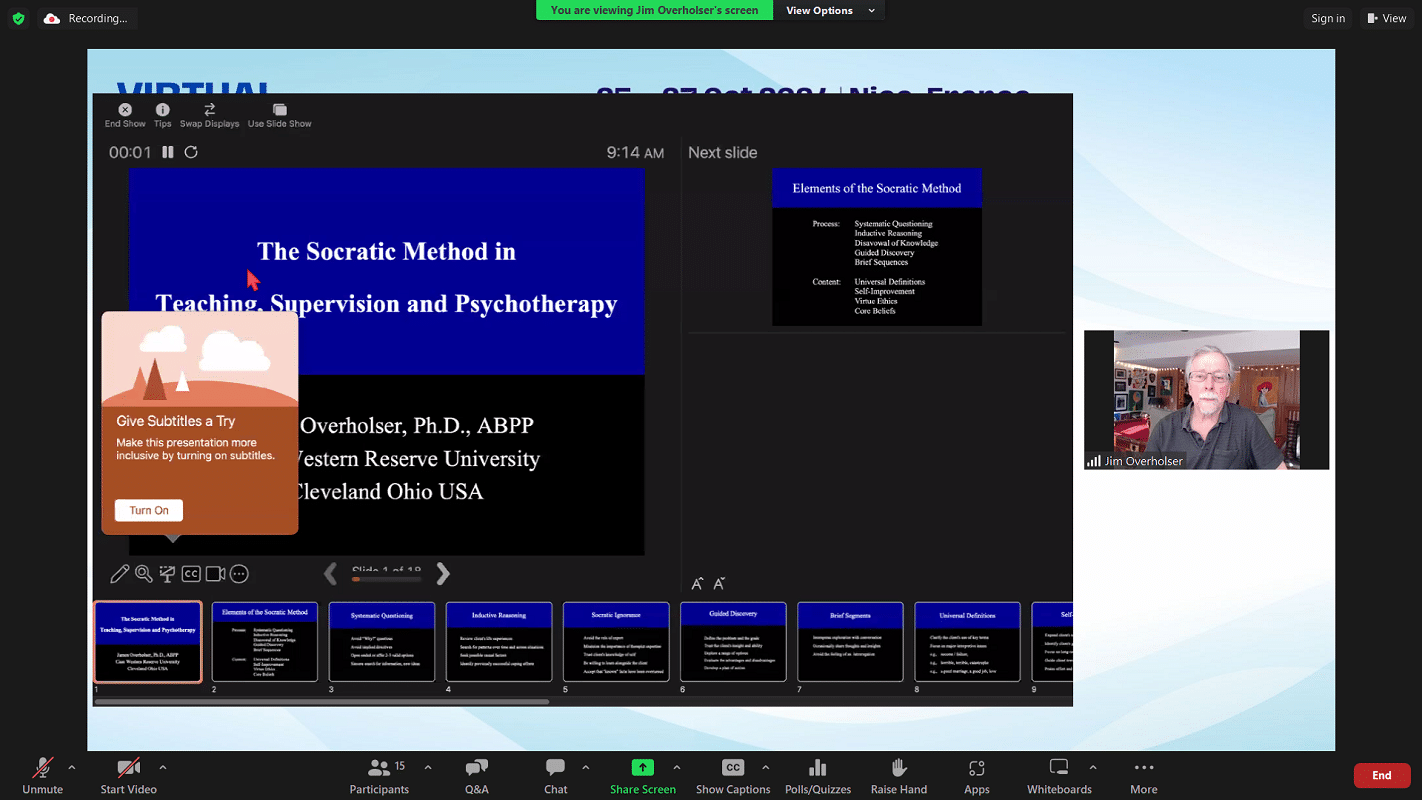
Task: Open the Apps panel
Action: tap(977, 769)
